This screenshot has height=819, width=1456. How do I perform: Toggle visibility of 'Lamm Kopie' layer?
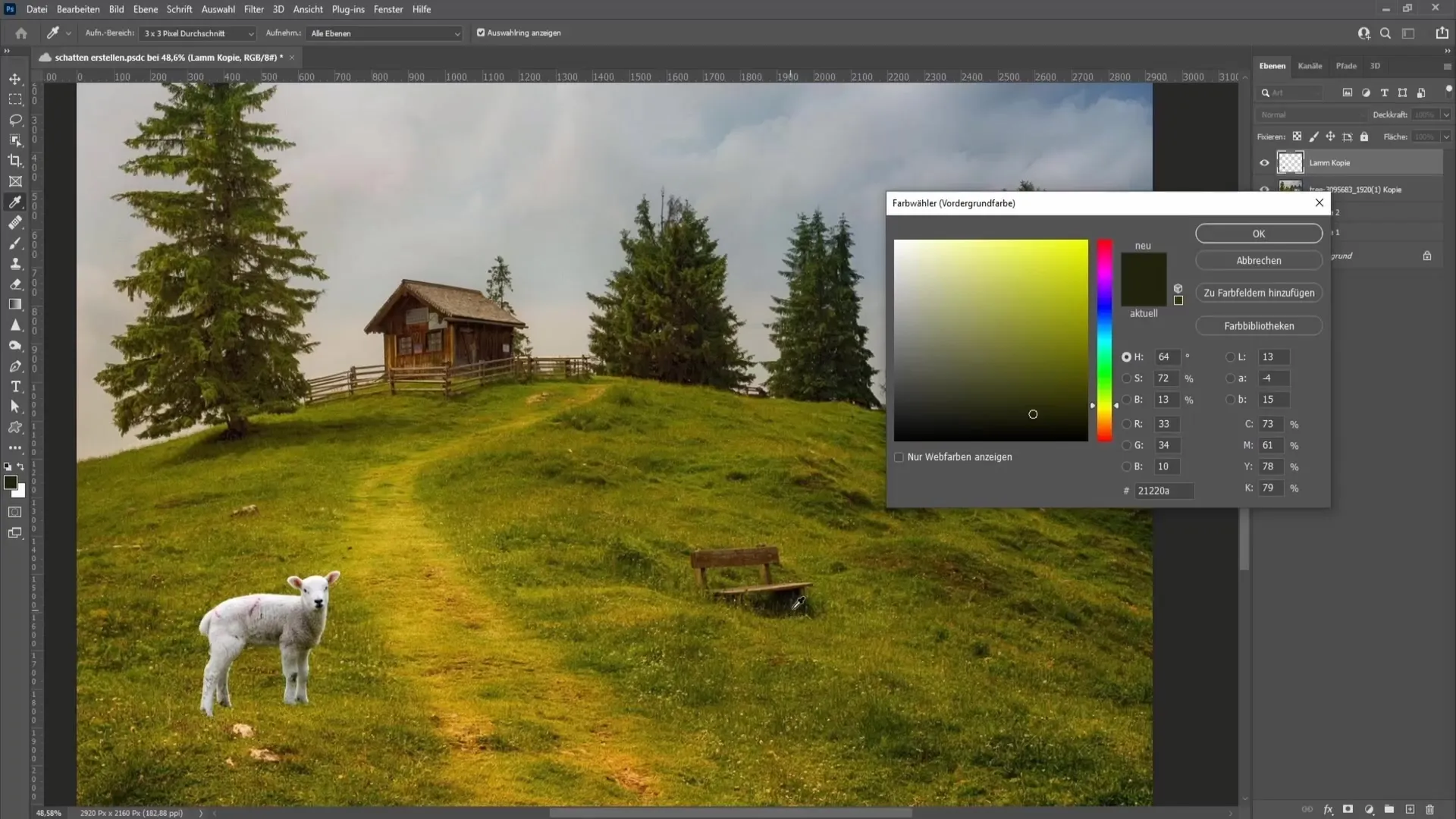tap(1265, 162)
